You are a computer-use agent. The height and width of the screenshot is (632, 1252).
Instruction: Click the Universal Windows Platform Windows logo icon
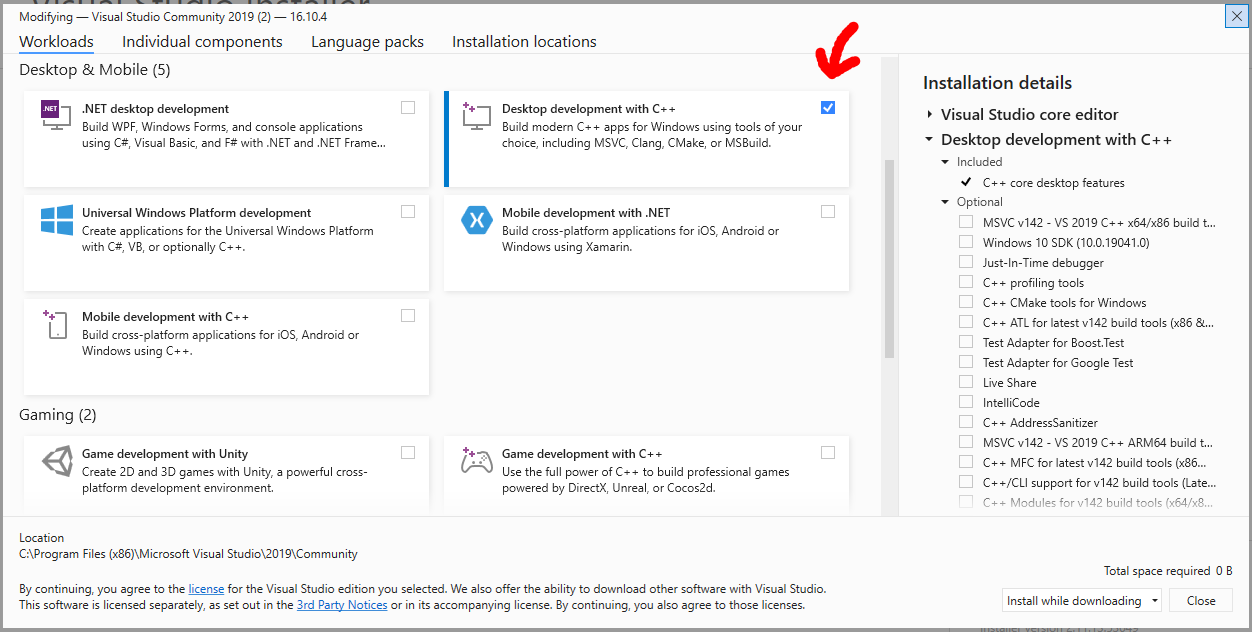pyautogui.click(x=56, y=219)
